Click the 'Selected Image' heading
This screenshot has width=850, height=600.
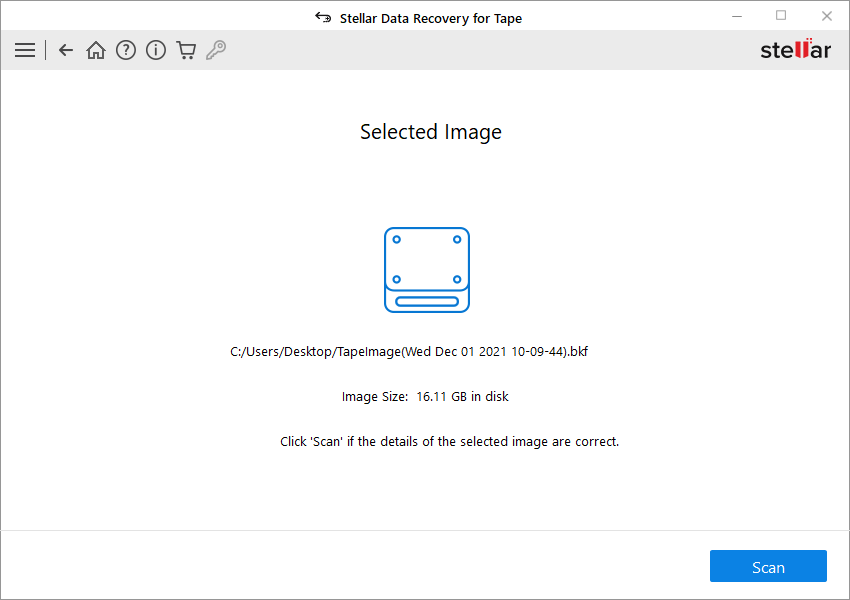coord(431,132)
